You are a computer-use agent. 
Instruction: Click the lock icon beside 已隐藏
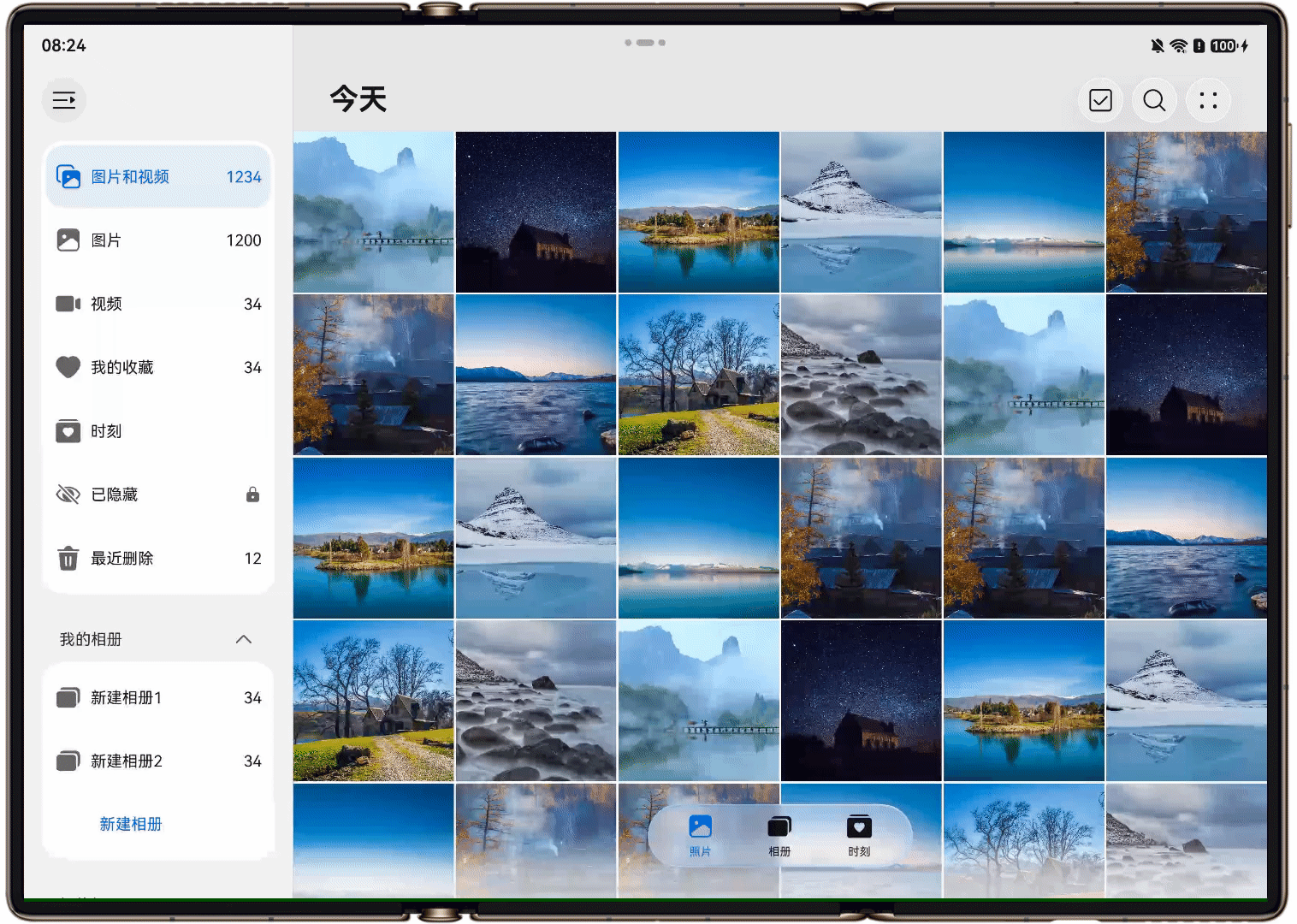point(252,495)
